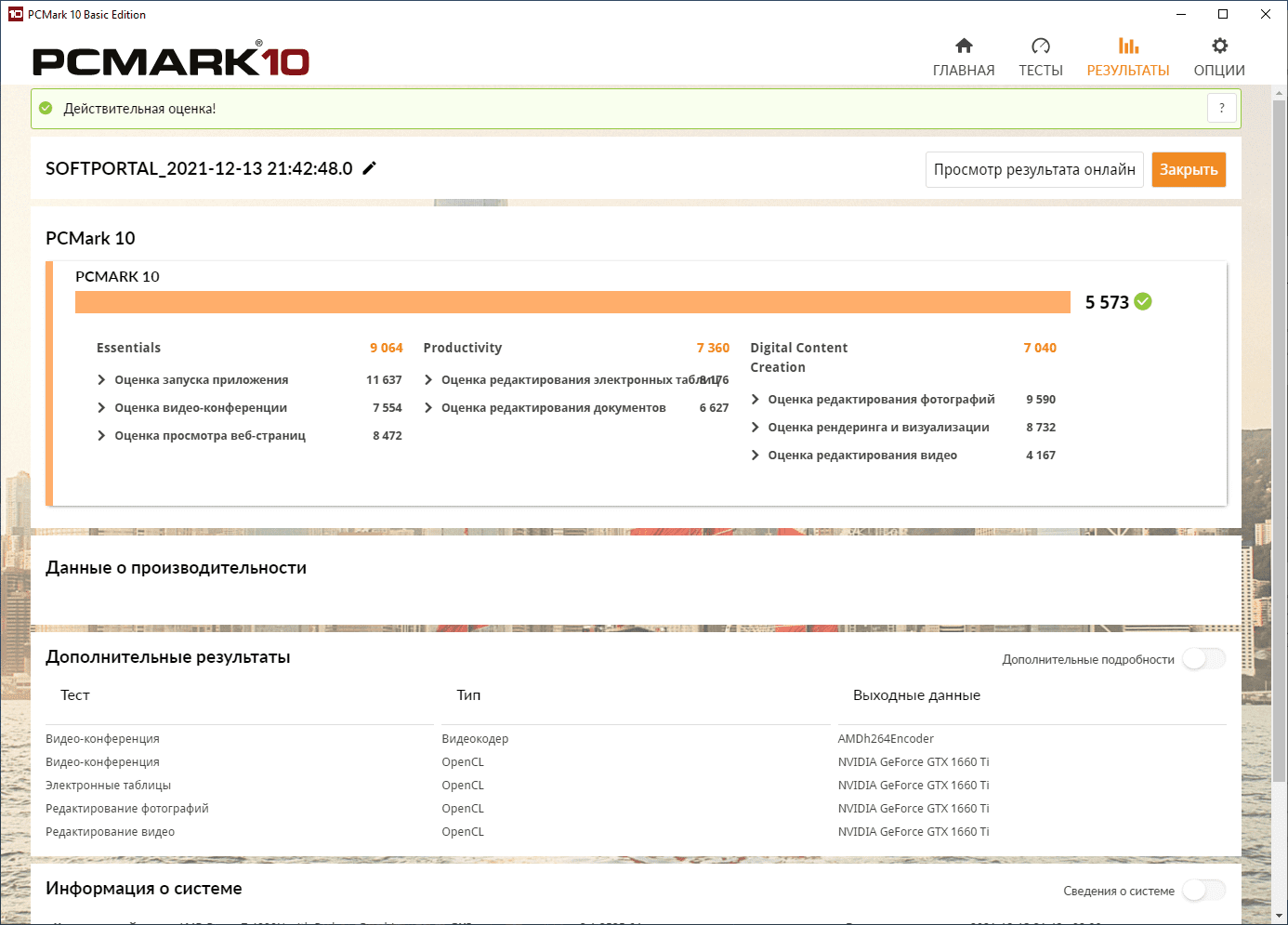
Task: Click the Тип column header
Action: tap(468, 695)
